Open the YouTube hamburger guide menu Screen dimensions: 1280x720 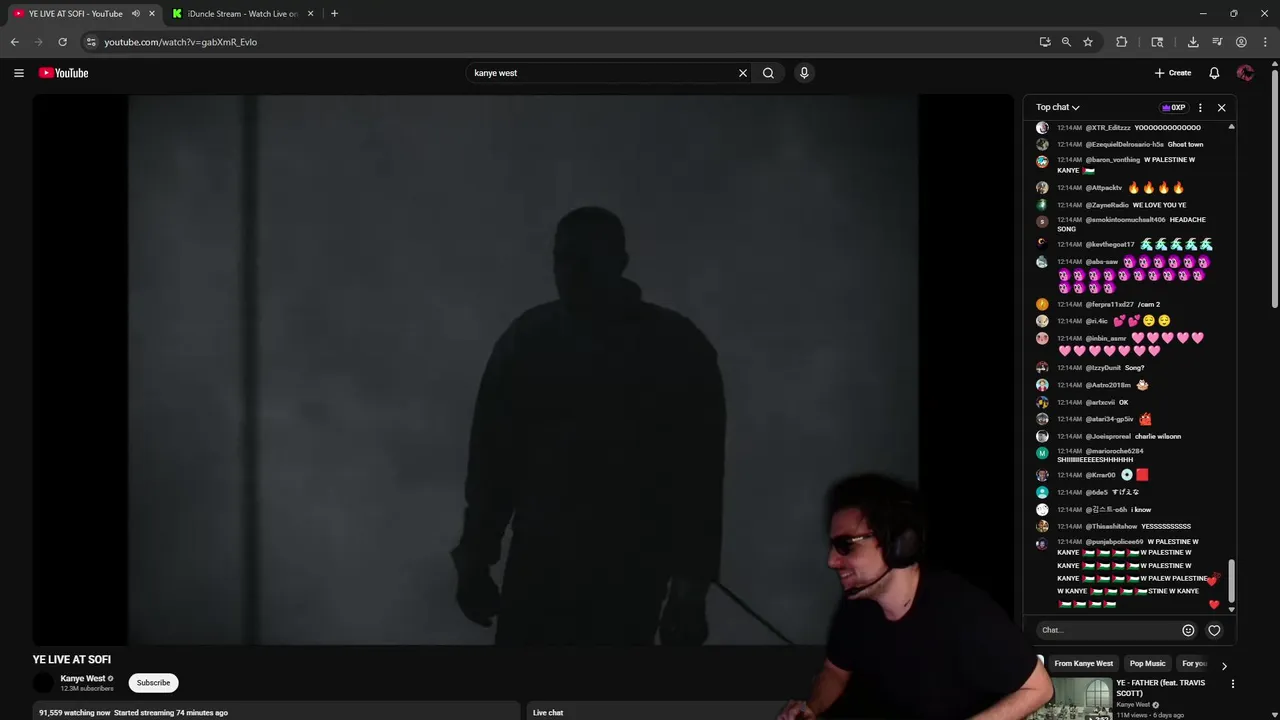pos(18,73)
